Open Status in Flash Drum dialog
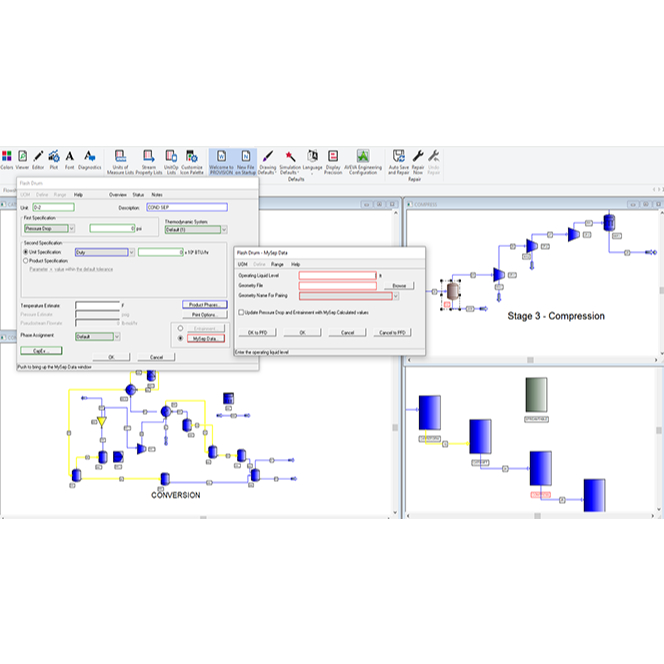Screen dimensions: 664x664 (x=138, y=195)
